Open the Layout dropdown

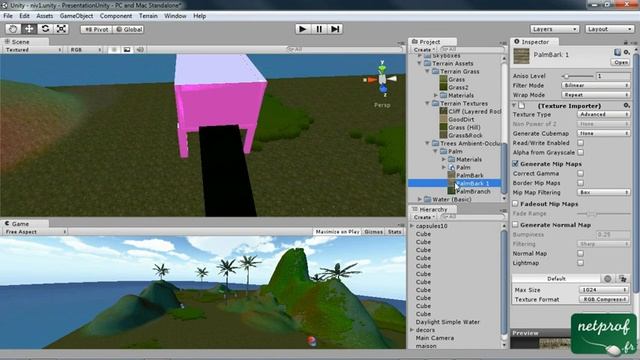coord(609,29)
